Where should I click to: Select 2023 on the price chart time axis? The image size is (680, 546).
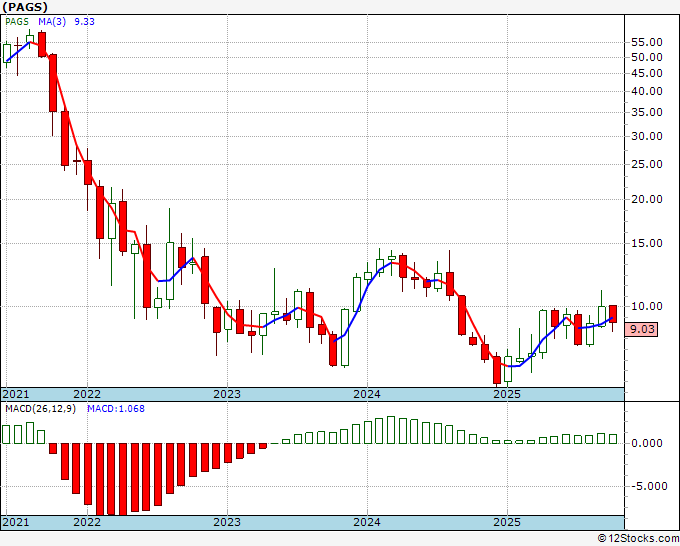(227, 394)
